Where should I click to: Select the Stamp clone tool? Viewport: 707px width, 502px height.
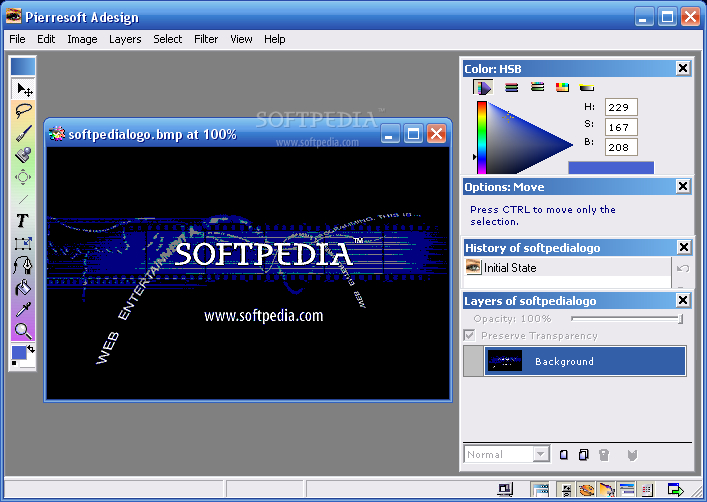(x=23, y=155)
